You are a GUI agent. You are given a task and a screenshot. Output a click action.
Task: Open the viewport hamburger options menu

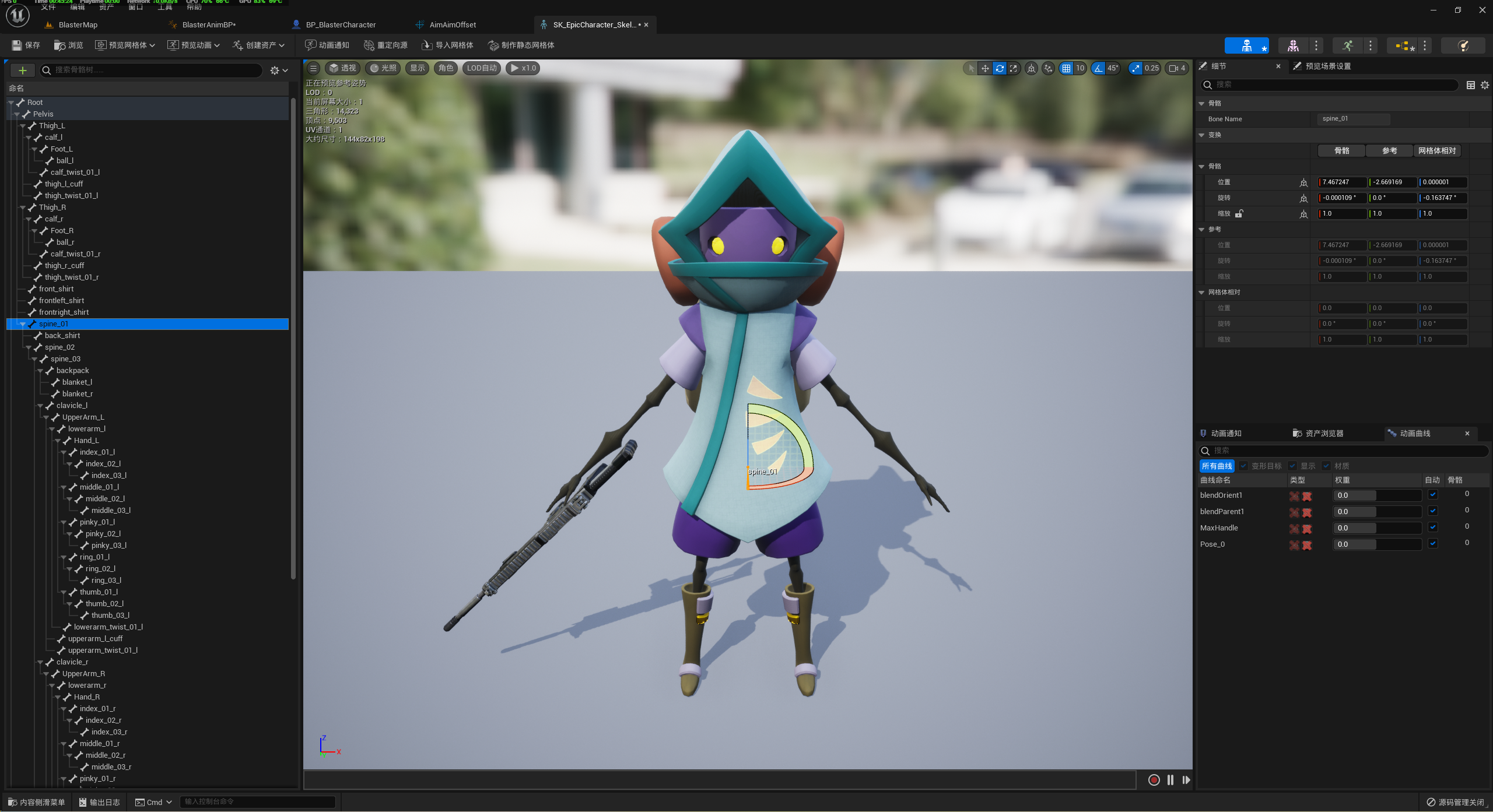point(313,68)
